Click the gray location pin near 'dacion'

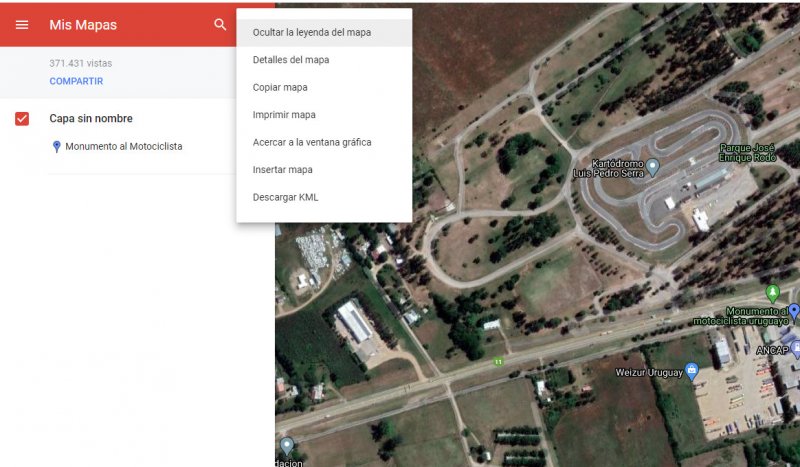point(287,446)
